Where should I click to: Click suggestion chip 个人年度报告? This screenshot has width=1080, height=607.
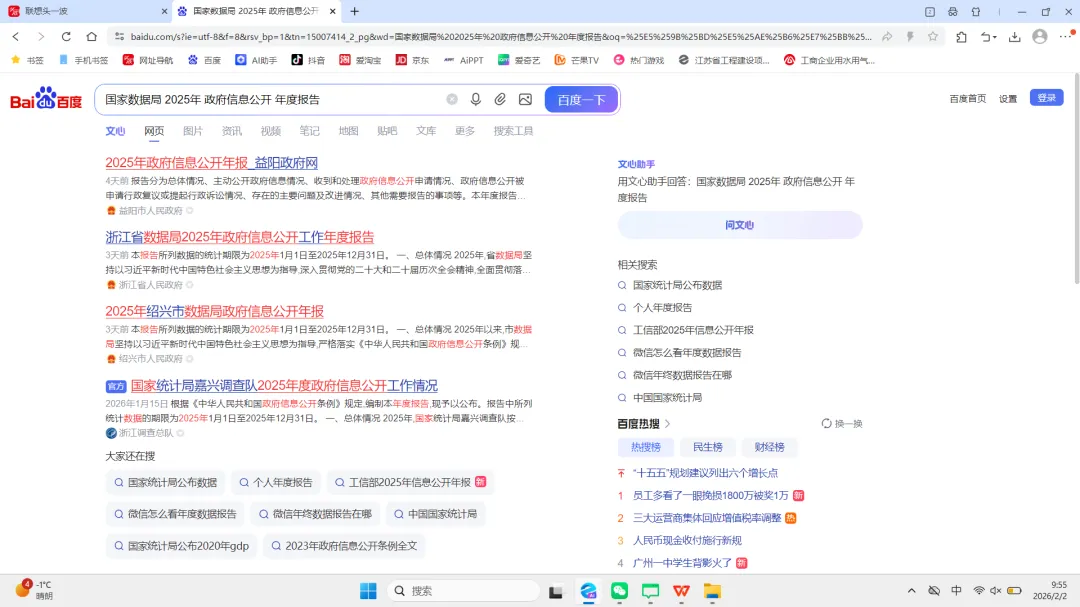tap(276, 482)
